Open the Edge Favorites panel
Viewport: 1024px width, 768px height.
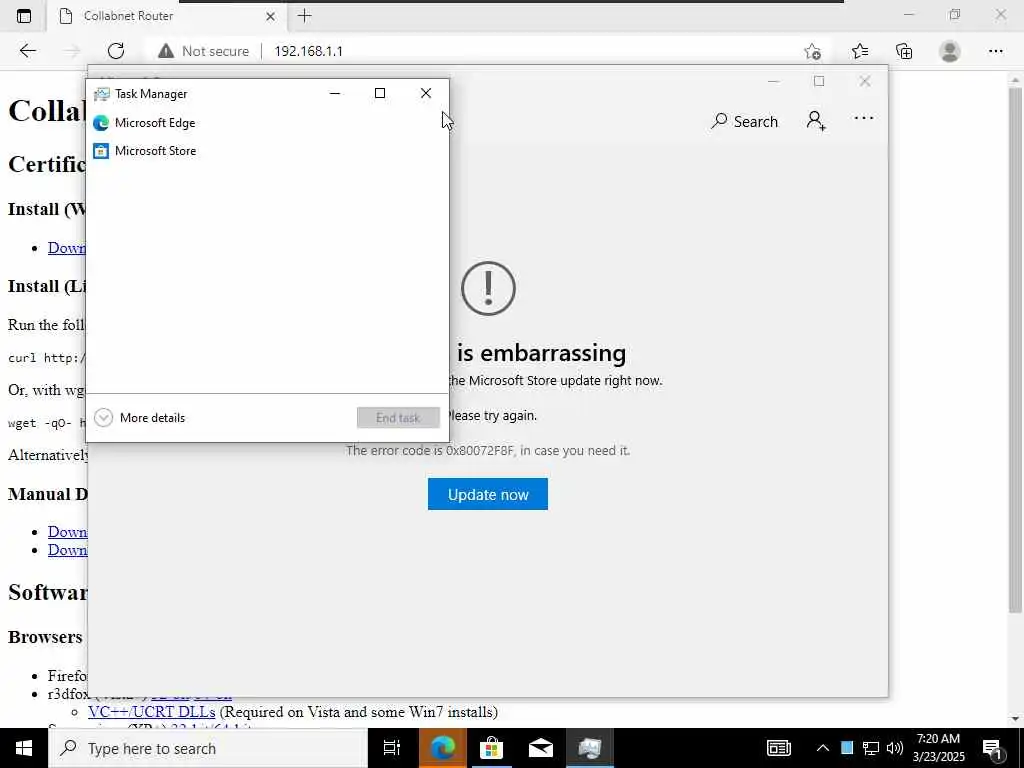pyautogui.click(x=860, y=51)
